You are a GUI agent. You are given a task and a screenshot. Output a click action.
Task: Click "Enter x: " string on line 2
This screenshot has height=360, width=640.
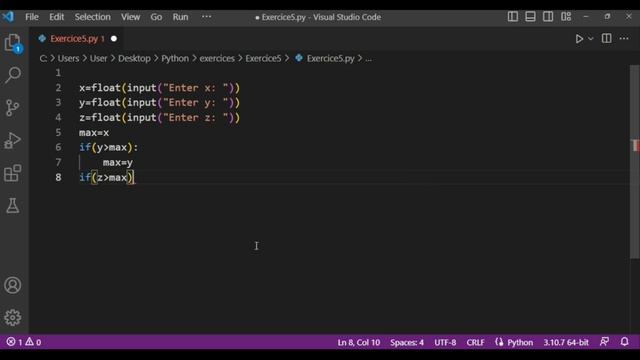point(196,88)
